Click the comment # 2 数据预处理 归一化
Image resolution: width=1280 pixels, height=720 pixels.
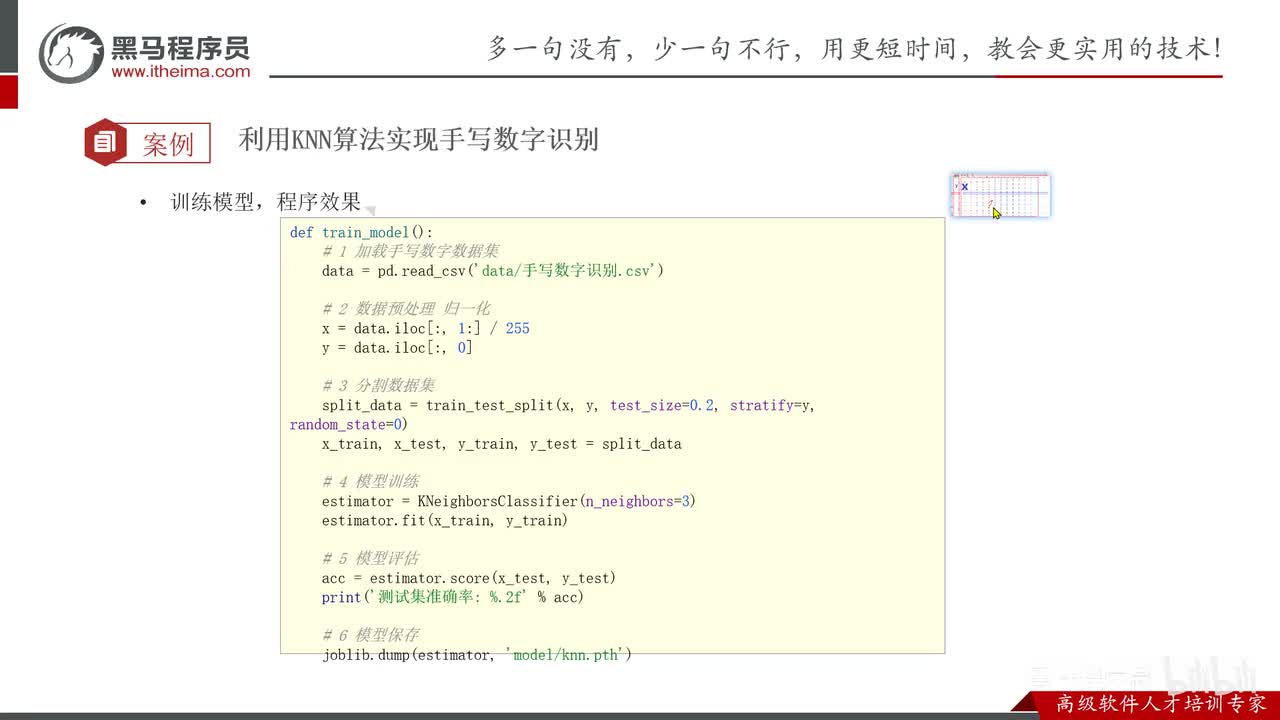click(x=406, y=309)
